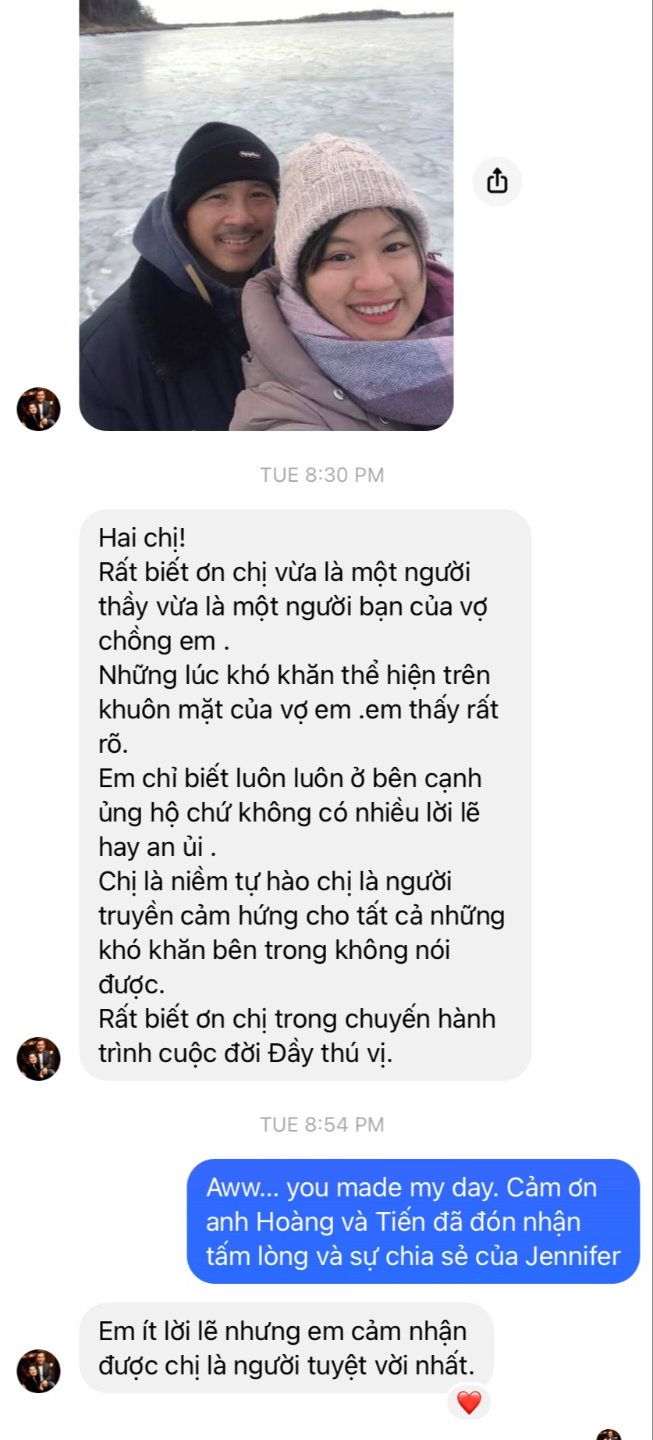The height and width of the screenshot is (1440, 653).
Task: Open the sender avatar next to the photo
Action: (x=39, y=409)
